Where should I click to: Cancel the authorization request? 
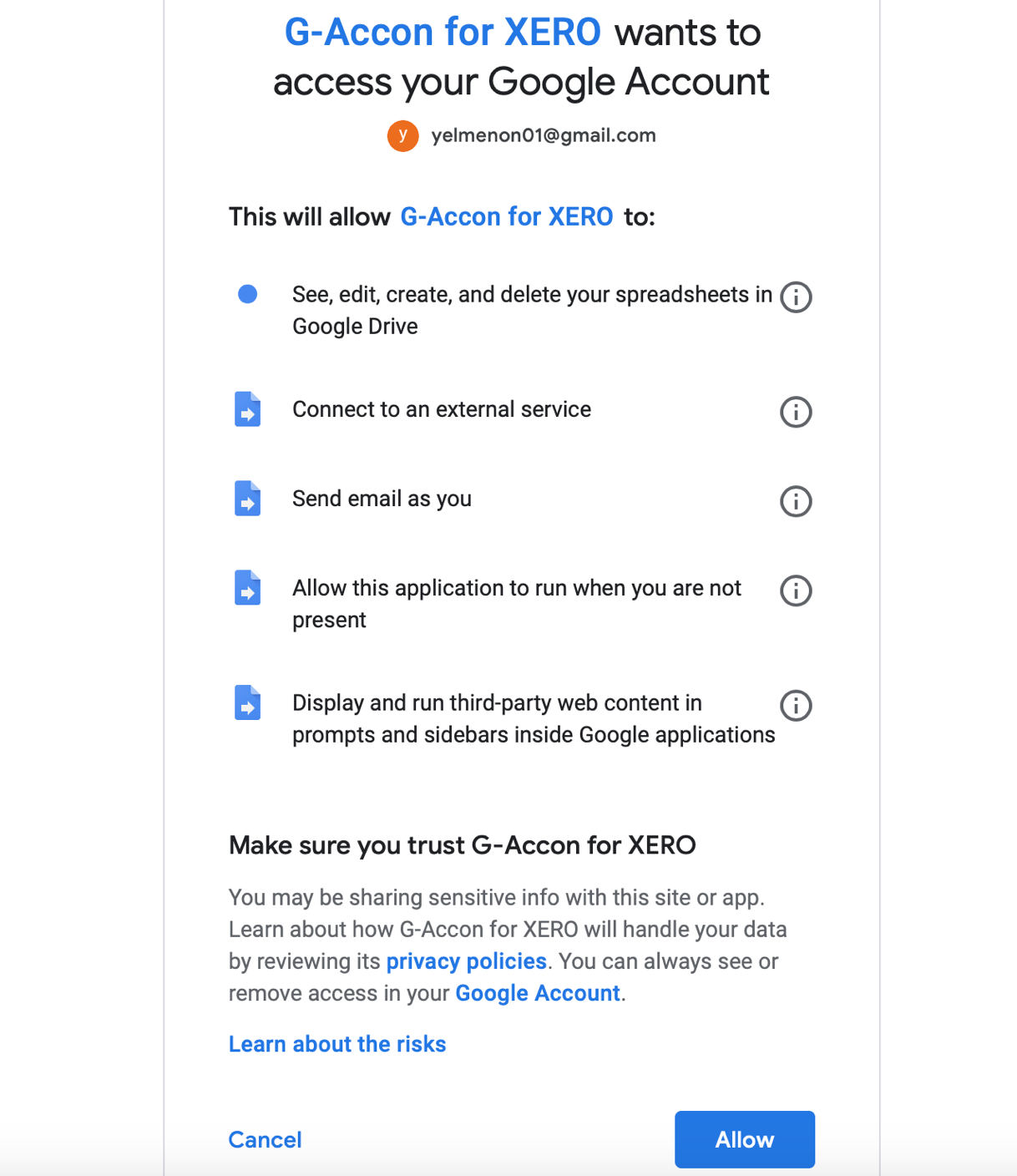point(265,1139)
